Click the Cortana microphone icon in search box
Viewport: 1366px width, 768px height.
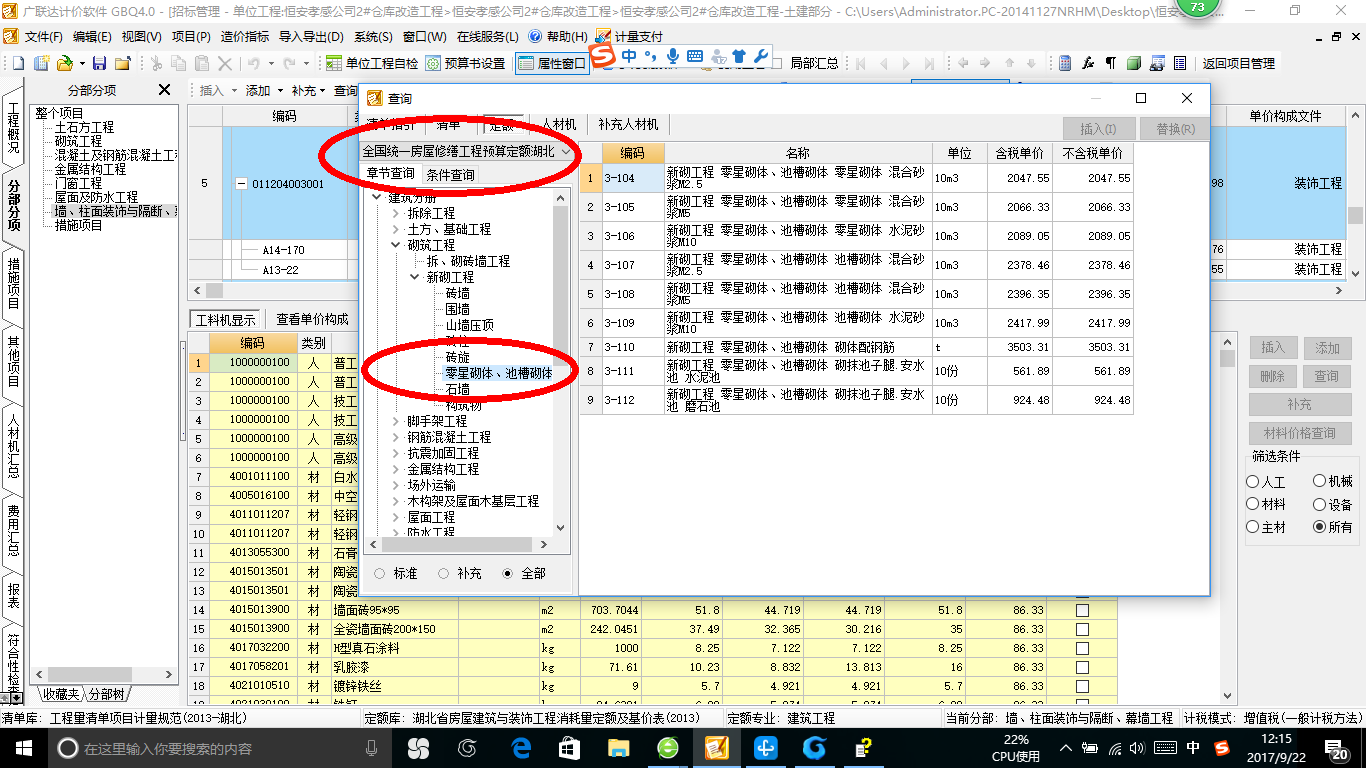pyautogui.click(x=372, y=748)
